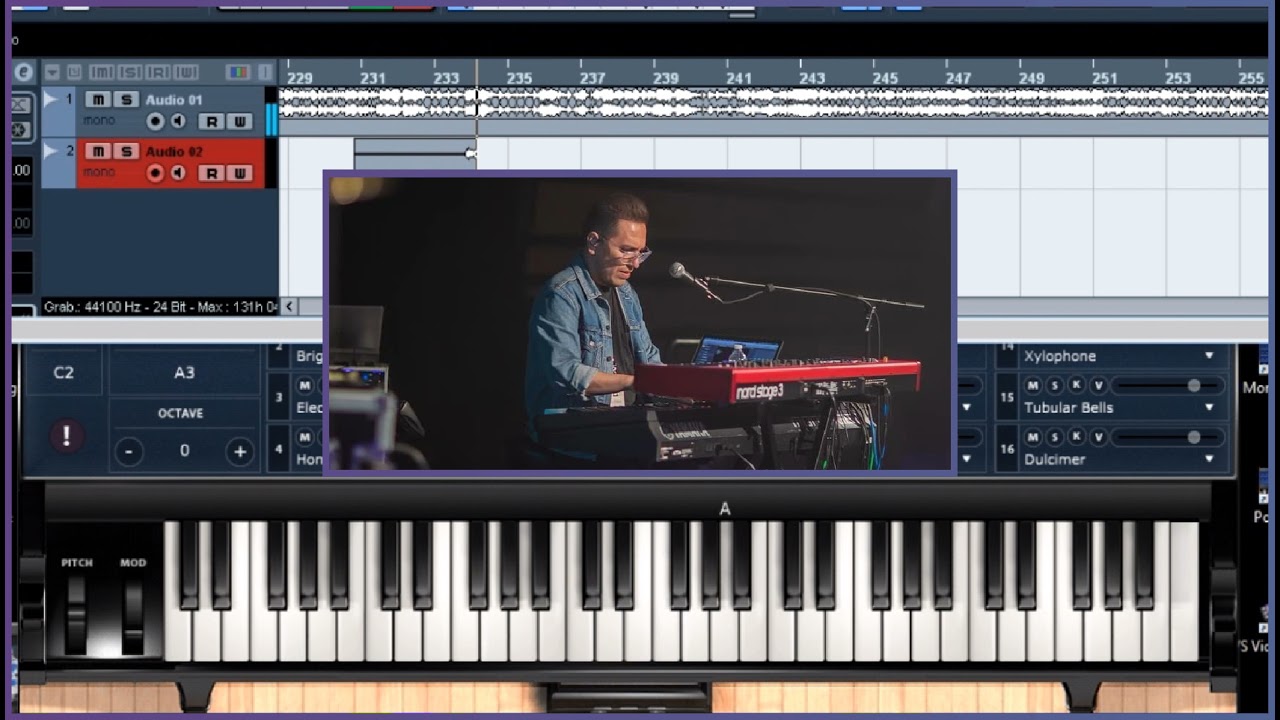Expand track 1 automation triangle
This screenshot has height=720, width=1280.
pyautogui.click(x=50, y=99)
